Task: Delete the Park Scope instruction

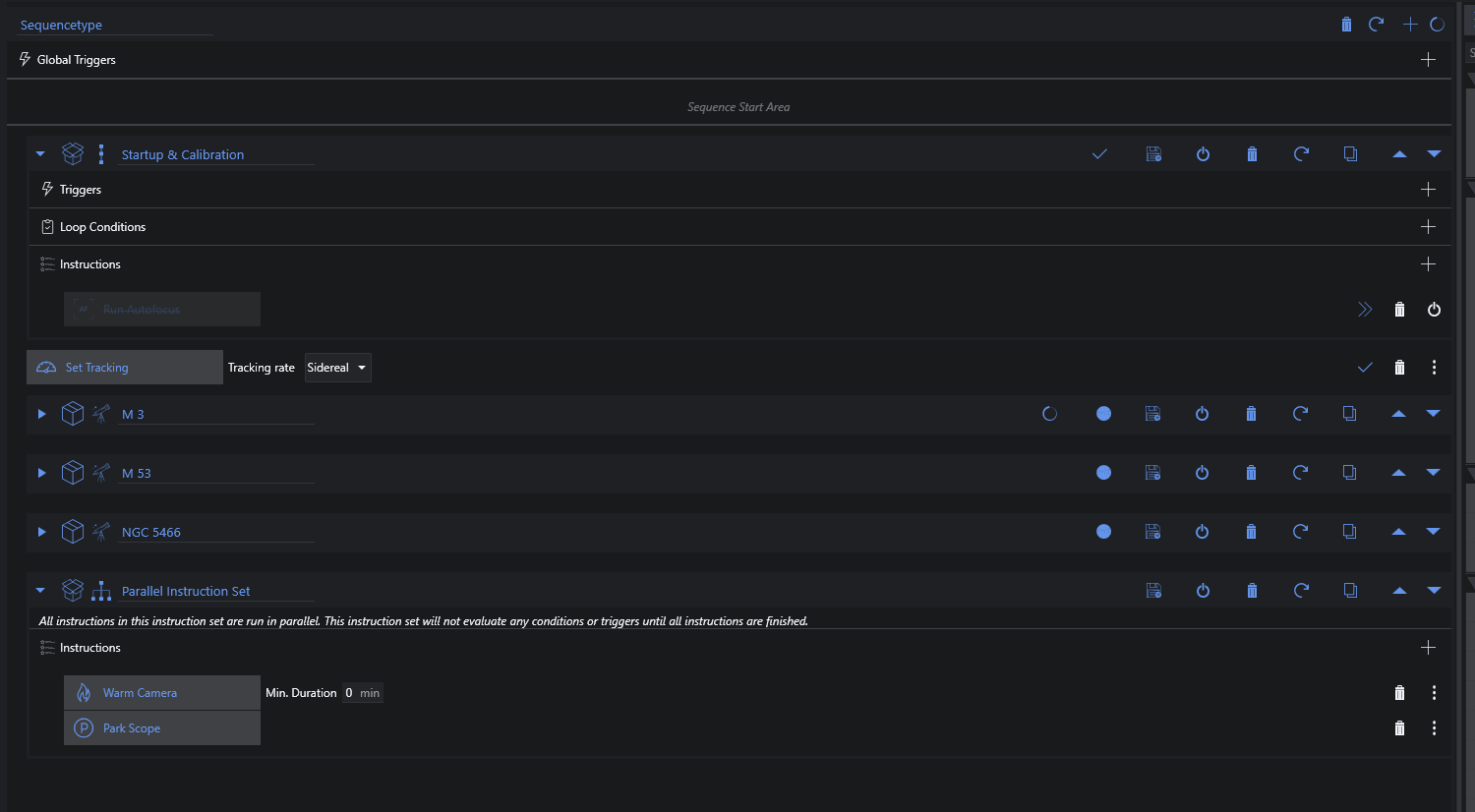Action: 1399,728
